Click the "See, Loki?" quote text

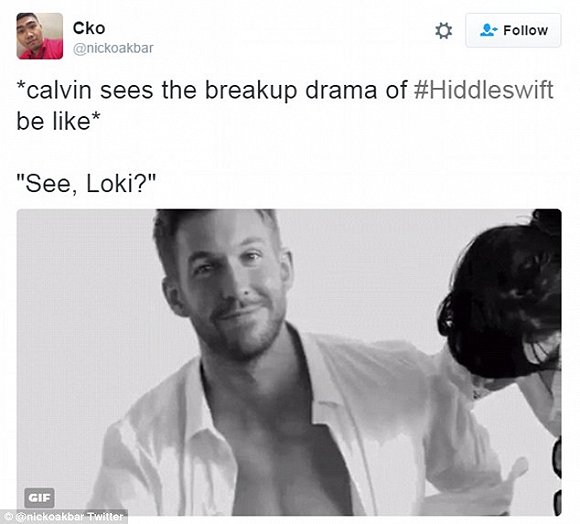click(x=86, y=183)
